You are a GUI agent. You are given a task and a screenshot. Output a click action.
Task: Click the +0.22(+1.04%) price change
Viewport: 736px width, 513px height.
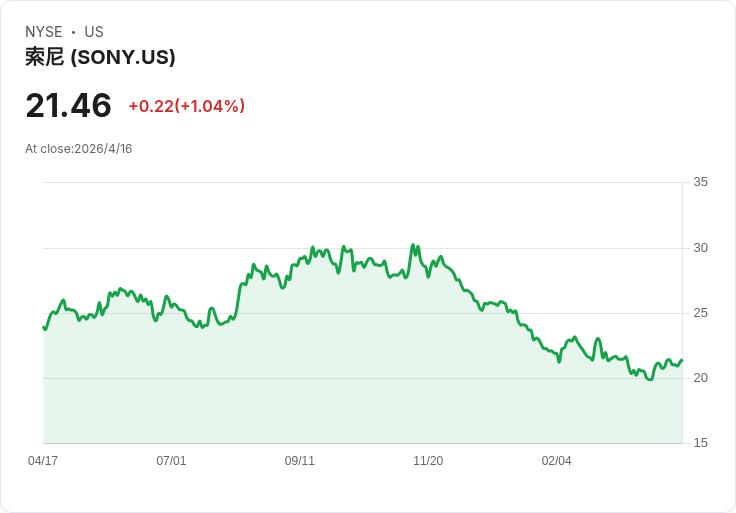click(x=186, y=106)
